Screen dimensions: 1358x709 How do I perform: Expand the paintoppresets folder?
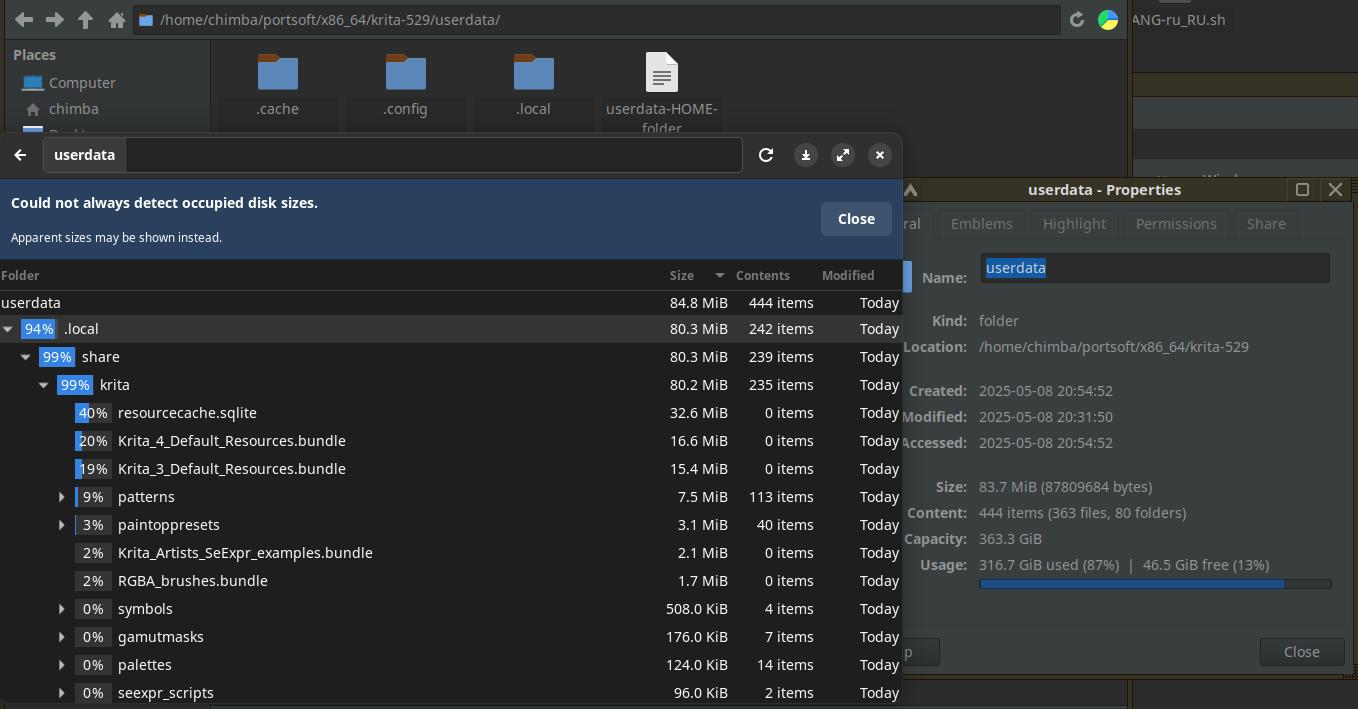tap(62, 525)
